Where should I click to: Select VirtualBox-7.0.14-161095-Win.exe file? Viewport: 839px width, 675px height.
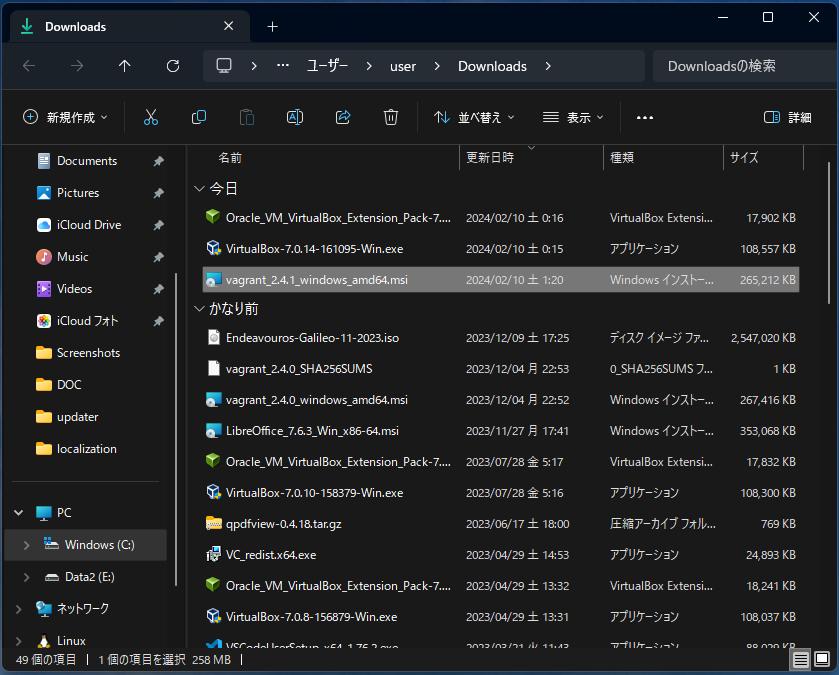[x=501, y=249]
